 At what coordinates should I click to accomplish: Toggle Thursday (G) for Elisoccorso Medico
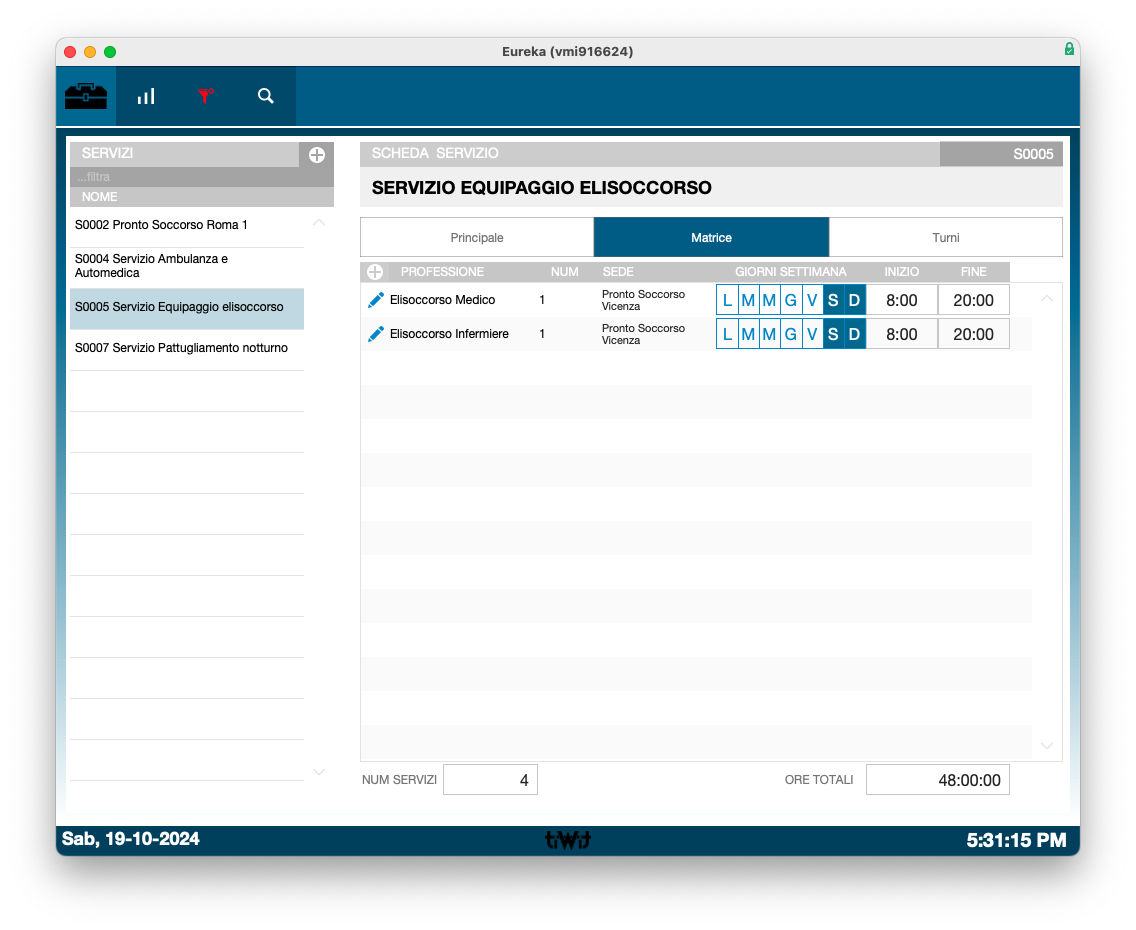790,300
